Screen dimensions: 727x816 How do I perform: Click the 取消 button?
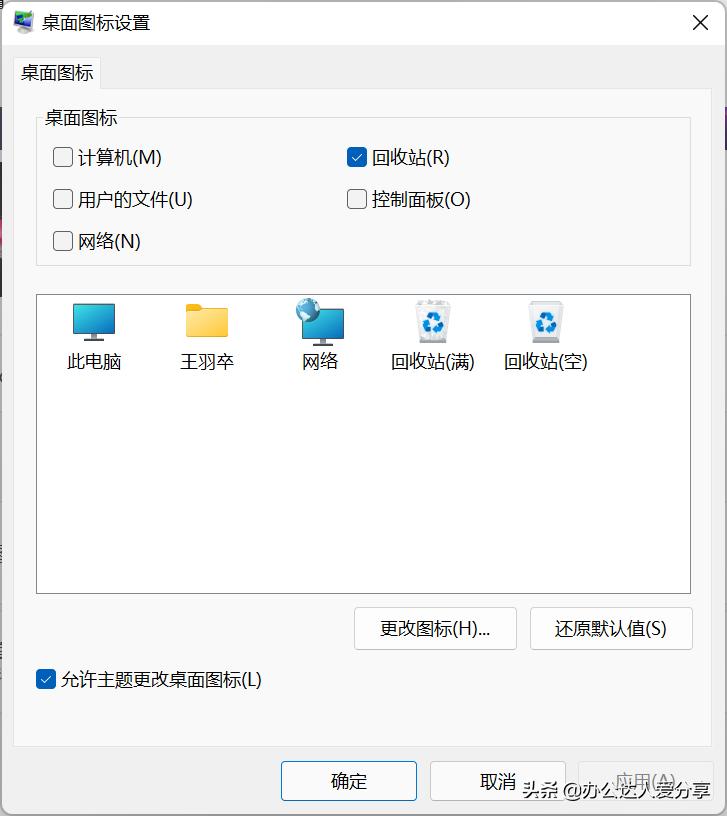[495, 781]
